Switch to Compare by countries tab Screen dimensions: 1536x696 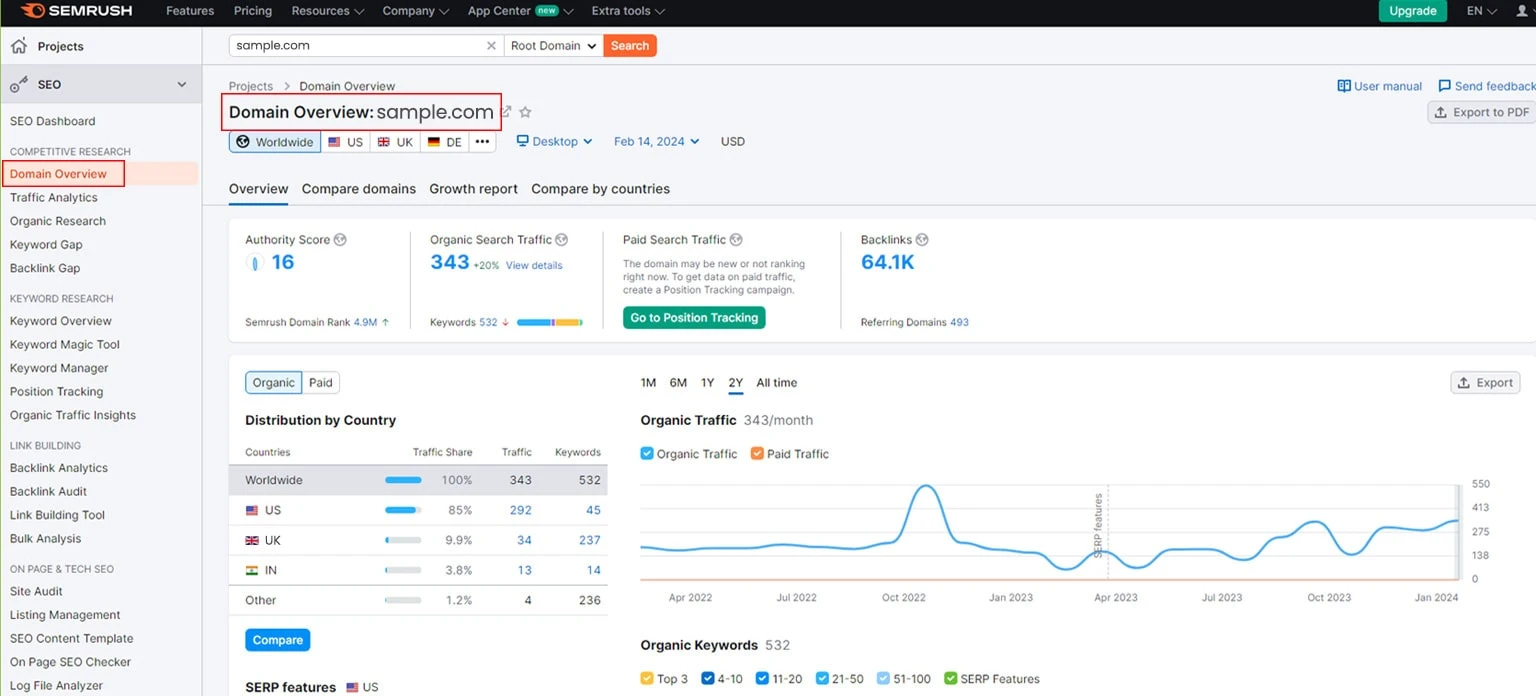point(601,189)
